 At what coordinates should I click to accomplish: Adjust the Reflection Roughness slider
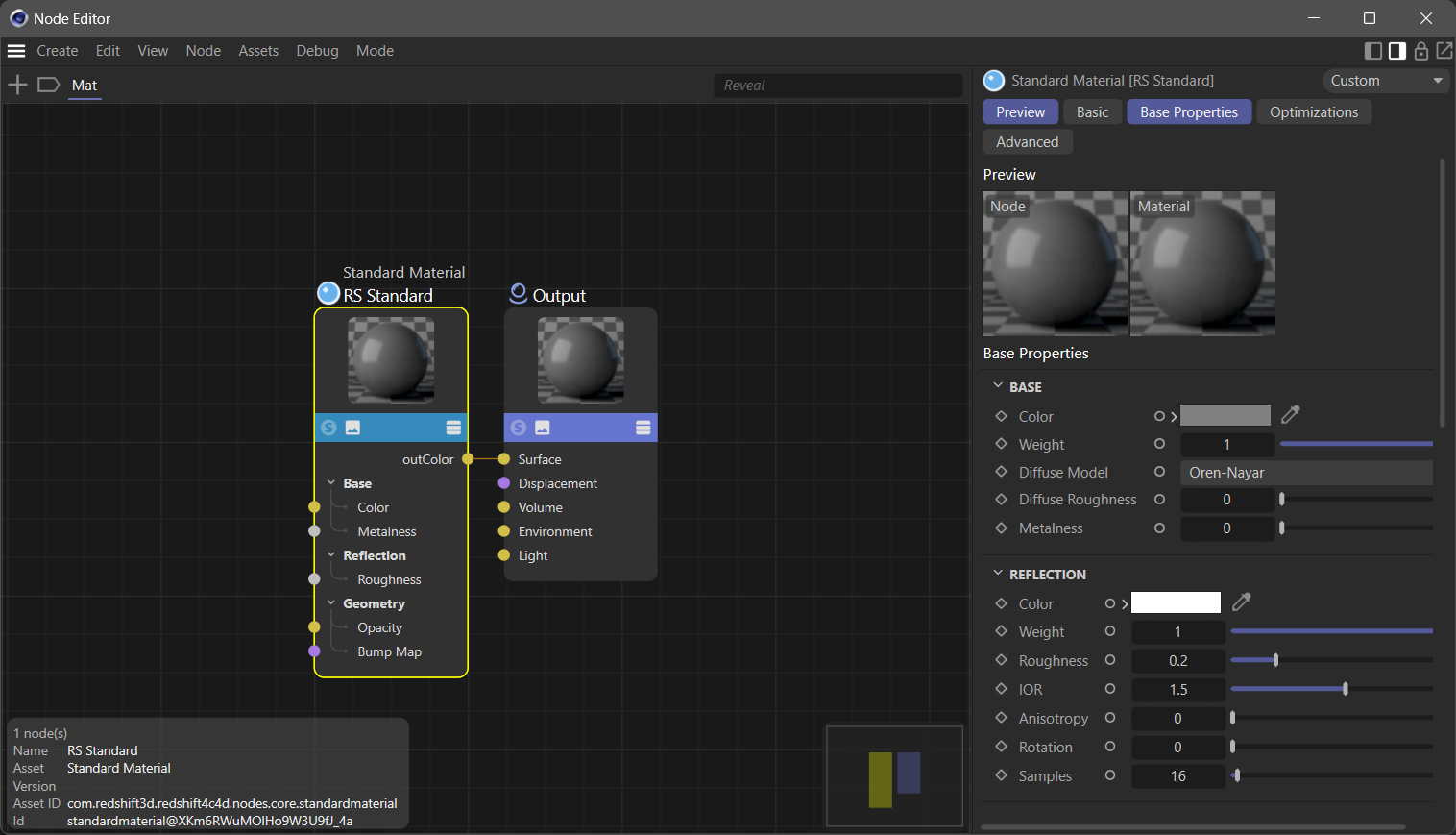pos(1331,660)
